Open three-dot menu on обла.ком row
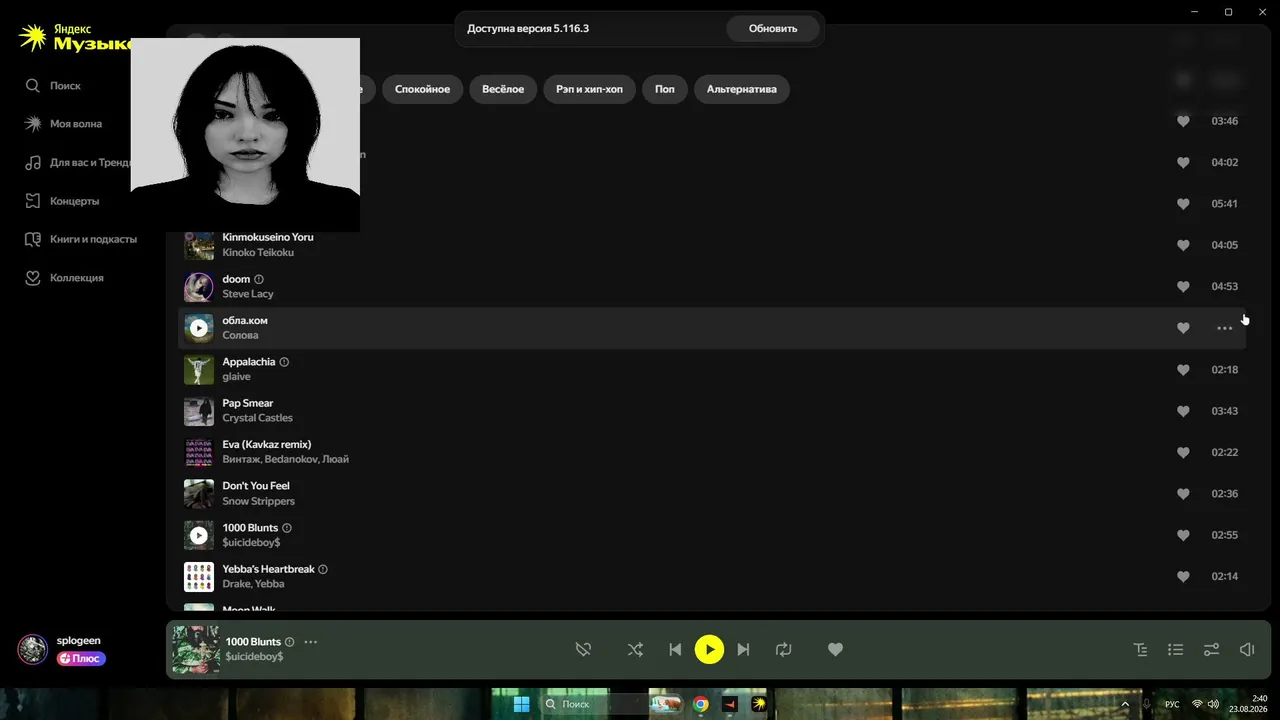 point(1225,328)
